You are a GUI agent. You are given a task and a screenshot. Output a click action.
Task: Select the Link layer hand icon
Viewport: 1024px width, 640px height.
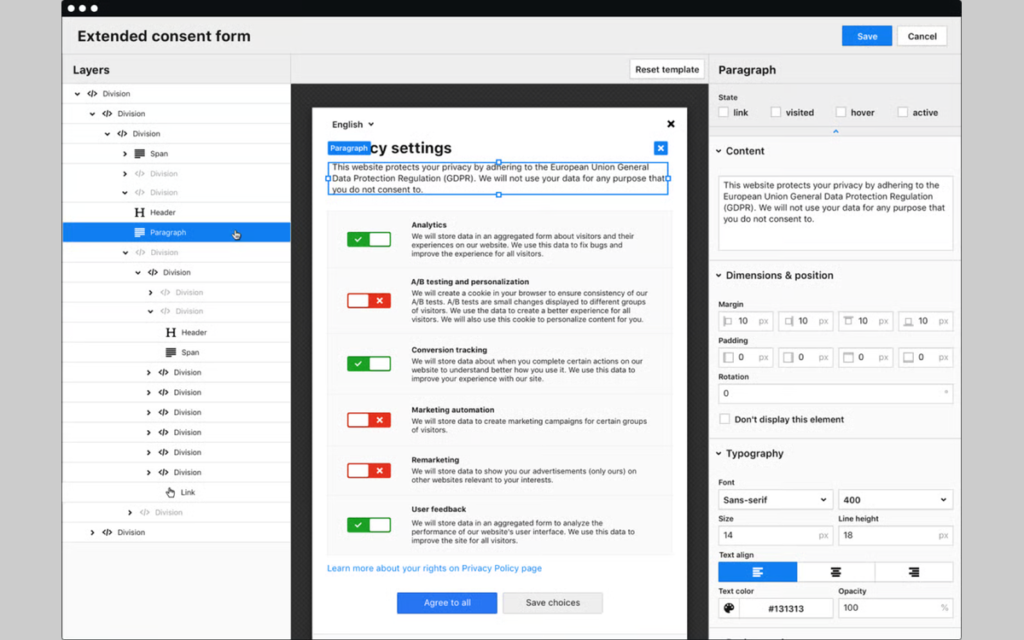coord(170,492)
